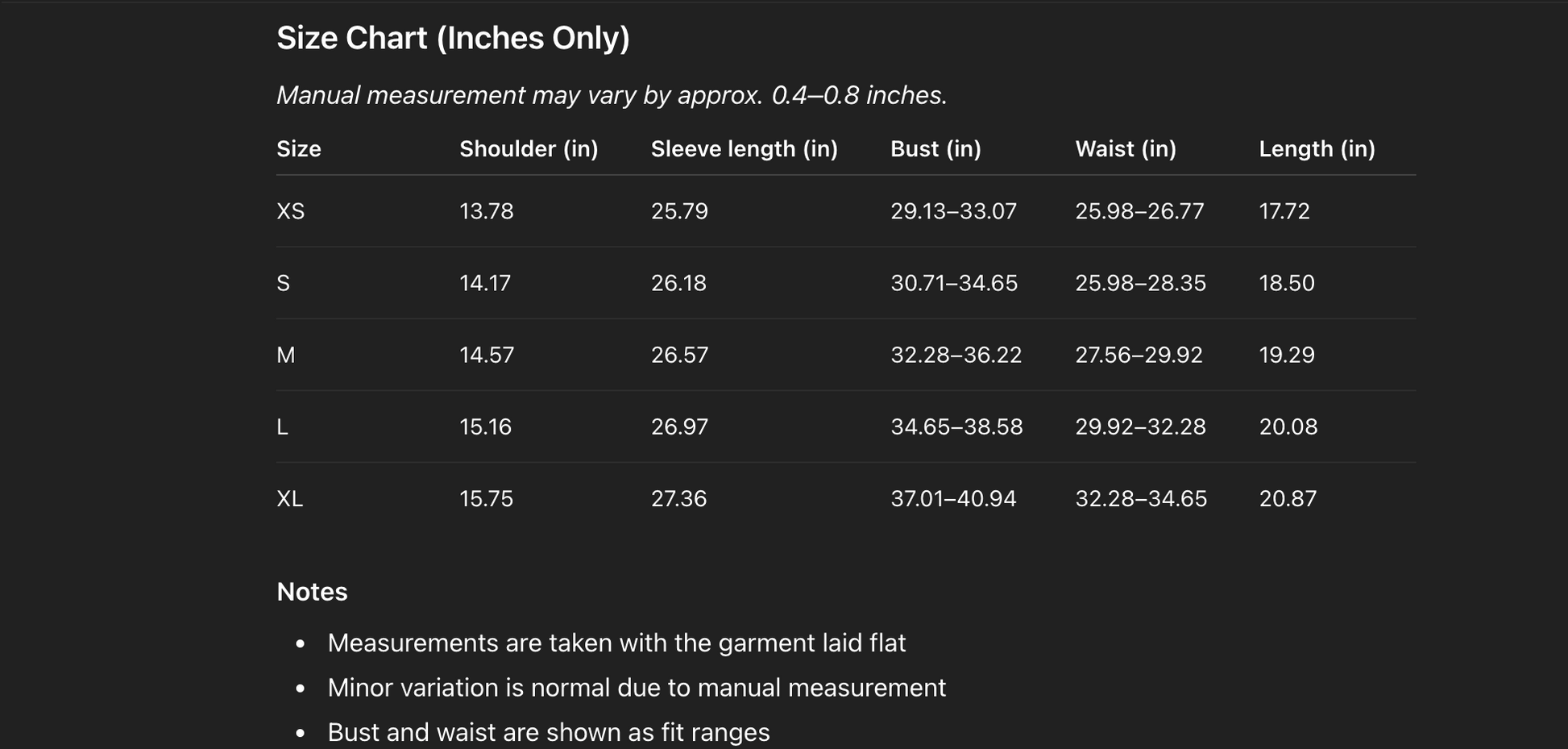Click the garment laid flat note

click(x=616, y=643)
